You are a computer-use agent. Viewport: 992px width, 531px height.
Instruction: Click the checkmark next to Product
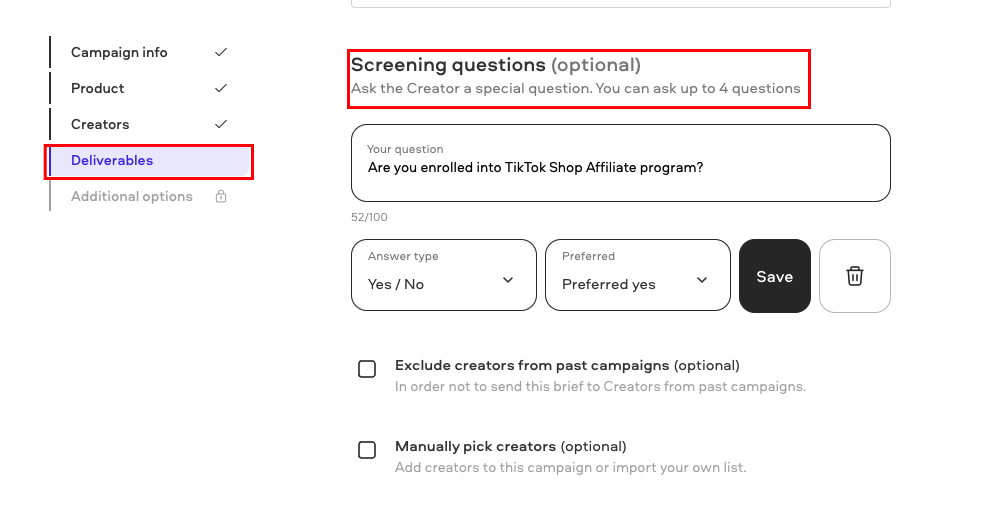coord(221,88)
